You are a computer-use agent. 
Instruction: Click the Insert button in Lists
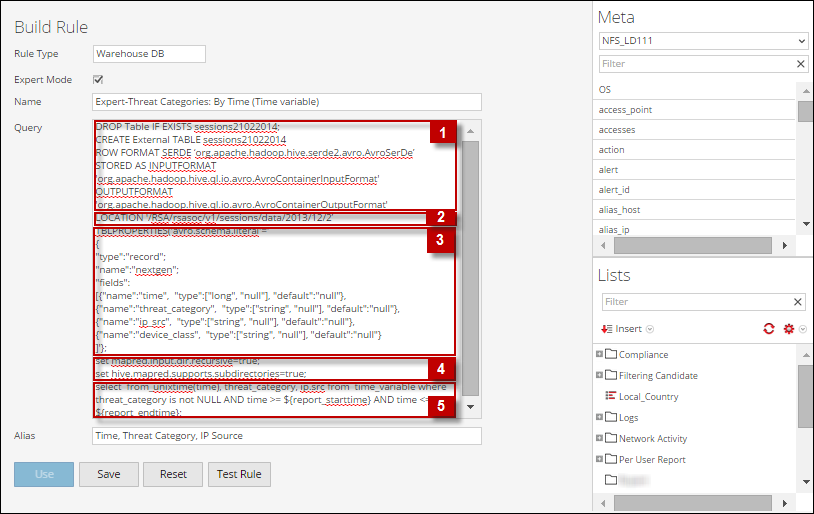click(628, 329)
